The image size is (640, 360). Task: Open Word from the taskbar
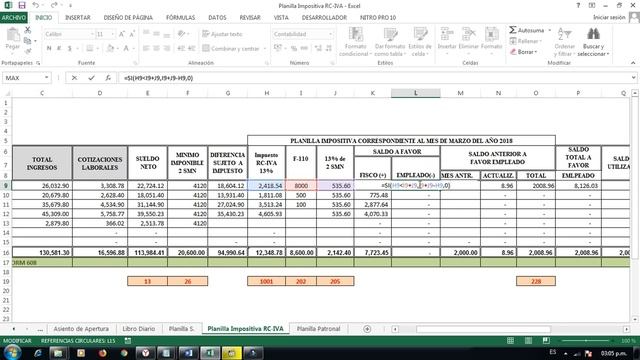(188, 353)
